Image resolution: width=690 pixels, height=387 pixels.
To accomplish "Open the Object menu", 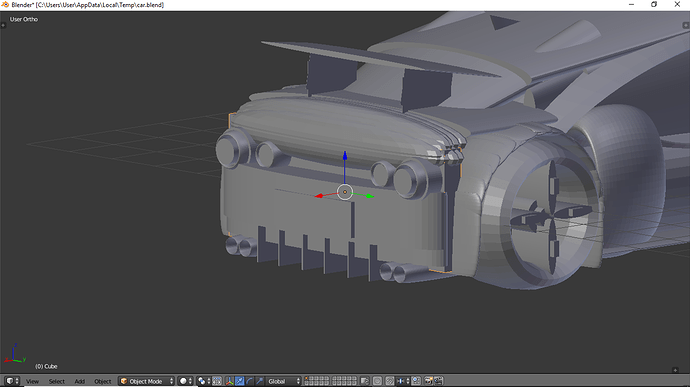I will pyautogui.click(x=103, y=381).
